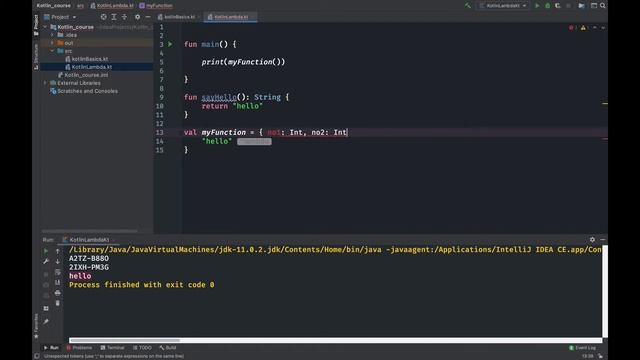Screen dimensions: 640x360
Task: Run with Coverage icon in top toolbar
Action: click(x=558, y=6)
